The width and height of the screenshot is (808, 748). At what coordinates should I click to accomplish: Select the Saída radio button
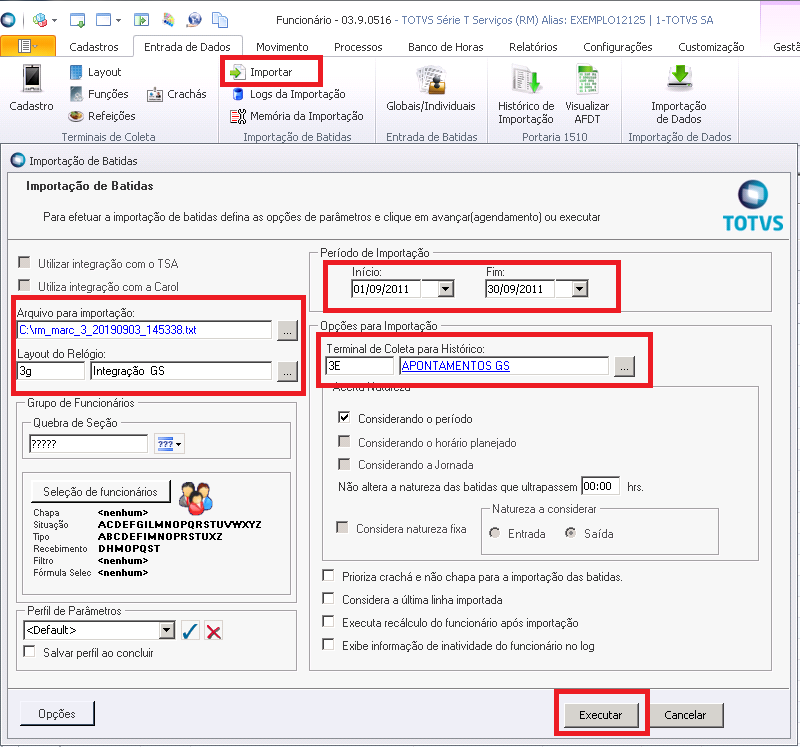pos(570,533)
